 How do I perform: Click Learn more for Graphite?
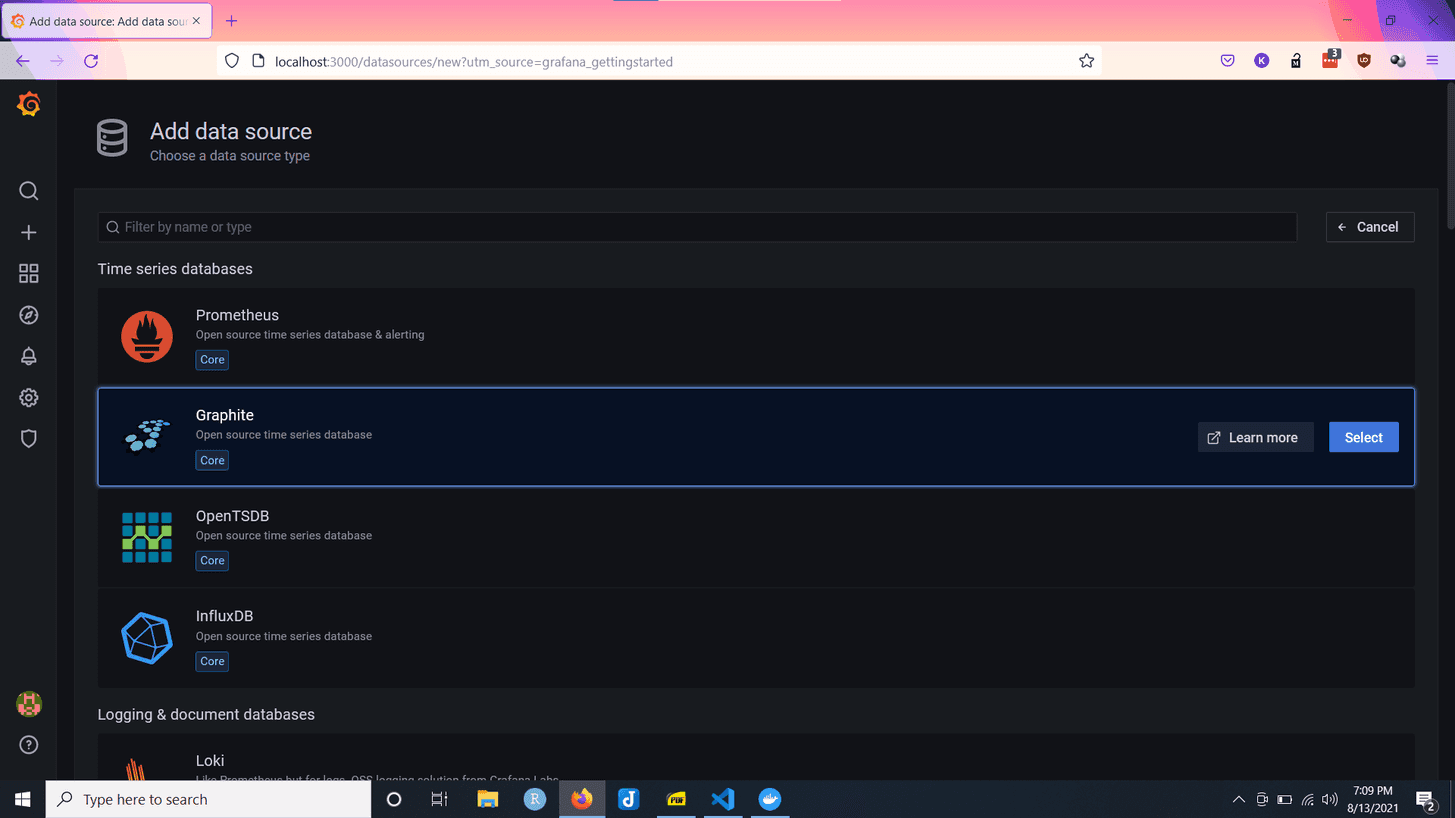[1254, 438]
